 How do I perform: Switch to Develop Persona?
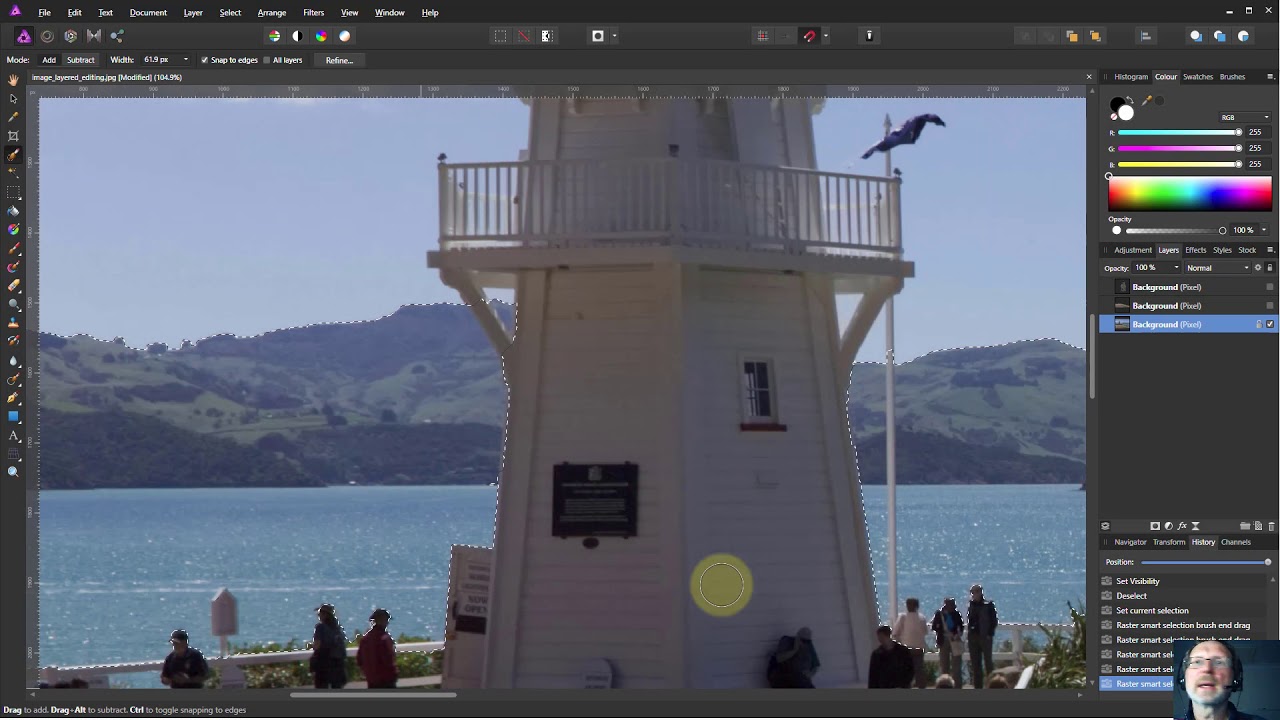[70, 36]
